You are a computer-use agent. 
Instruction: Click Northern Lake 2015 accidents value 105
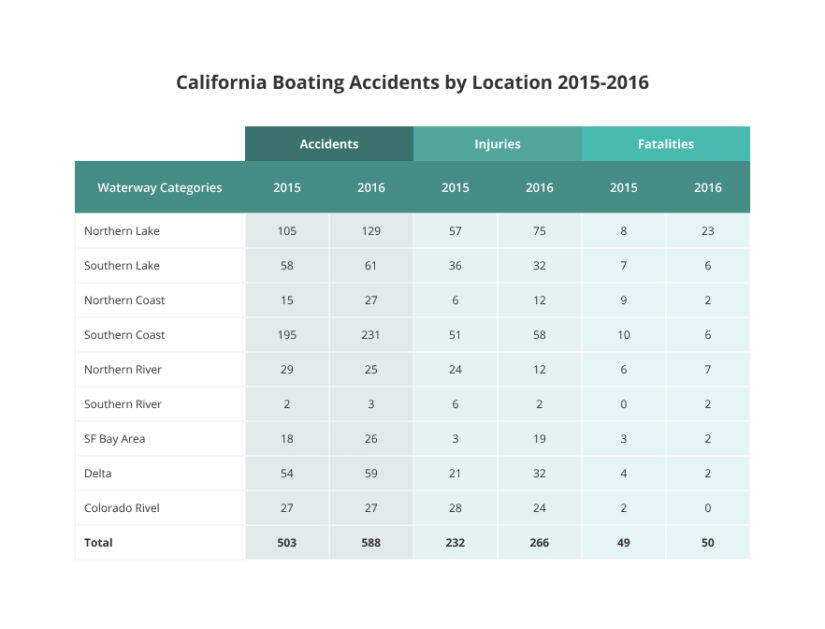[287, 231]
